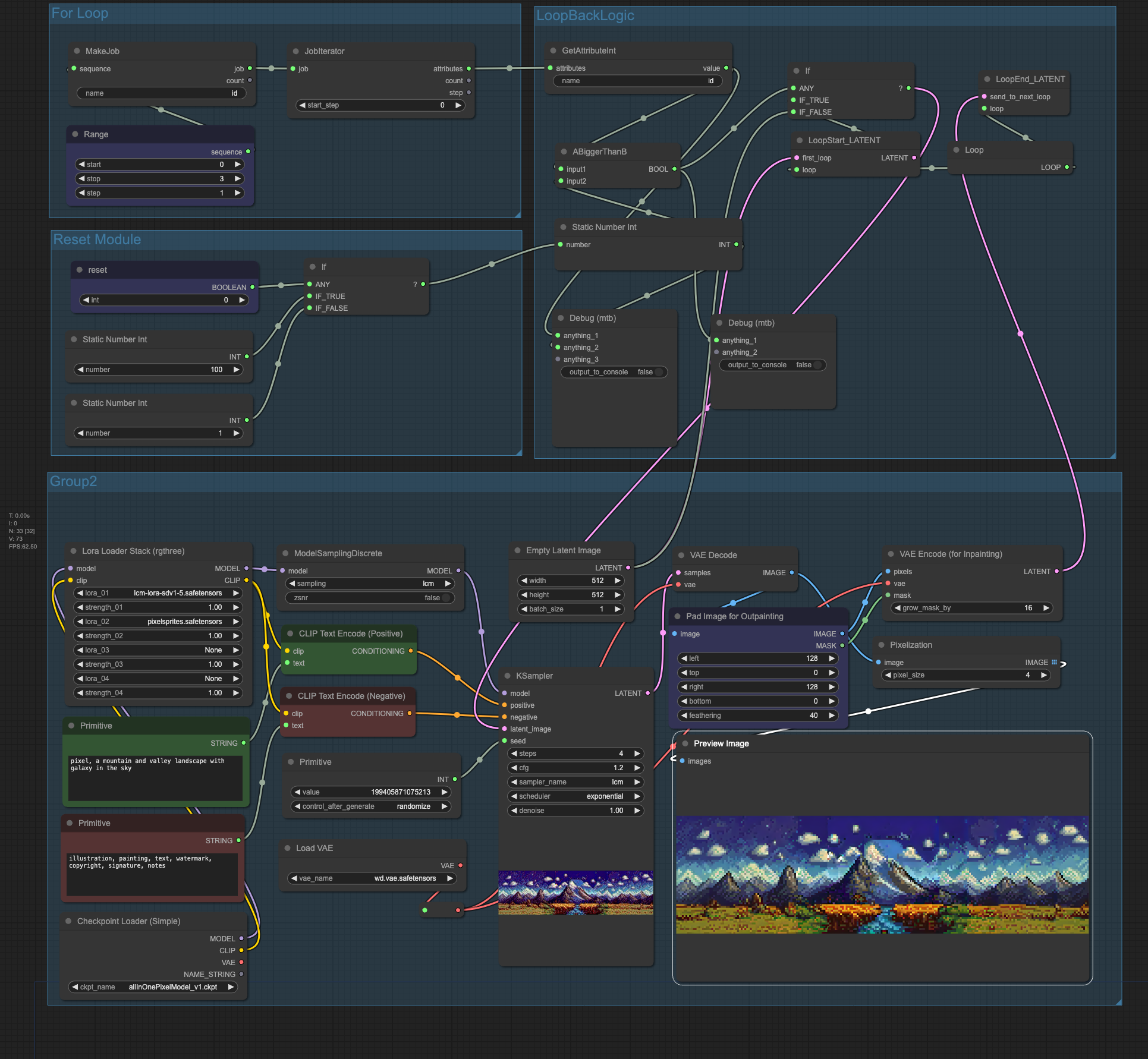Select the For Loop group title
Image resolution: width=1148 pixels, height=1059 pixels.
(x=80, y=13)
